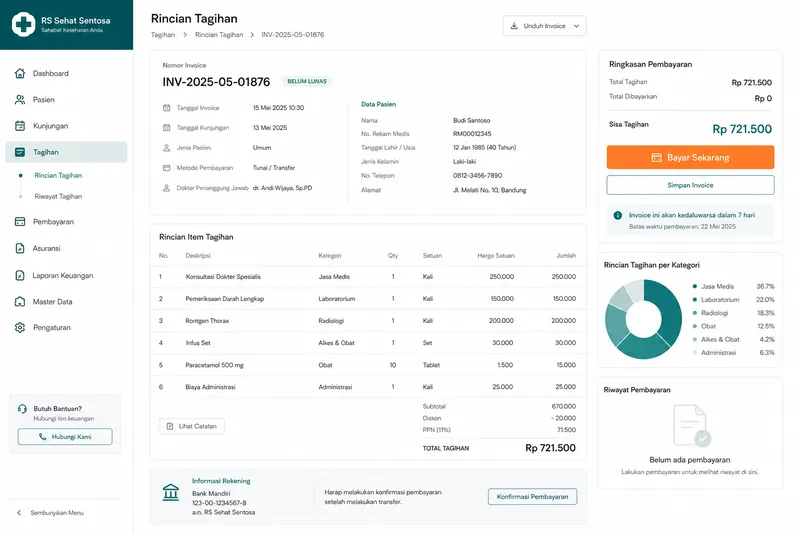Click the account number 123-00-1234567-8

(219, 503)
